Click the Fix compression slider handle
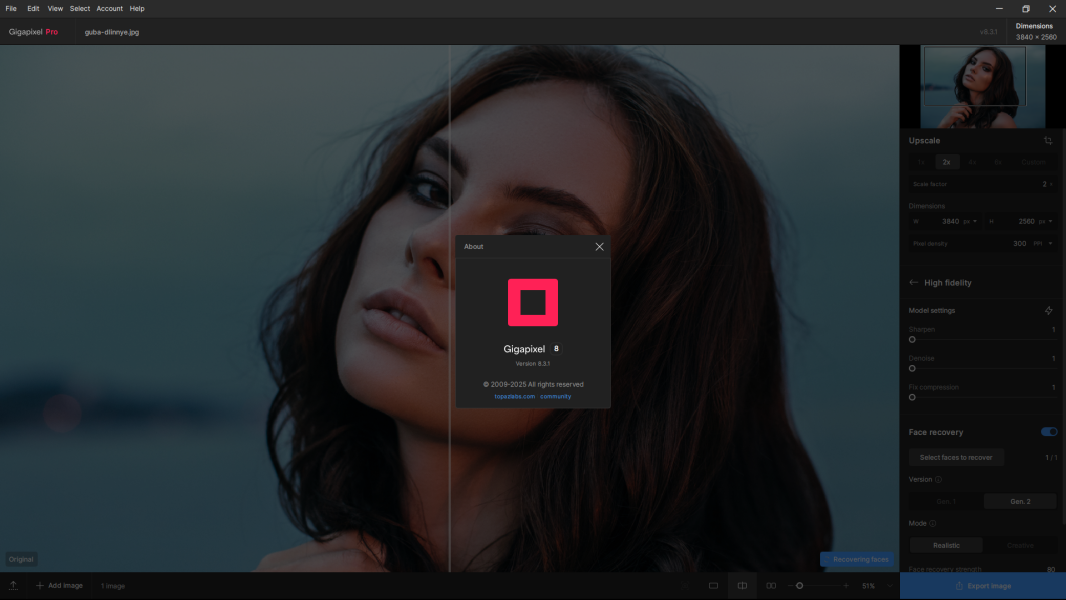Screen dimensions: 1066x600 click(912, 398)
